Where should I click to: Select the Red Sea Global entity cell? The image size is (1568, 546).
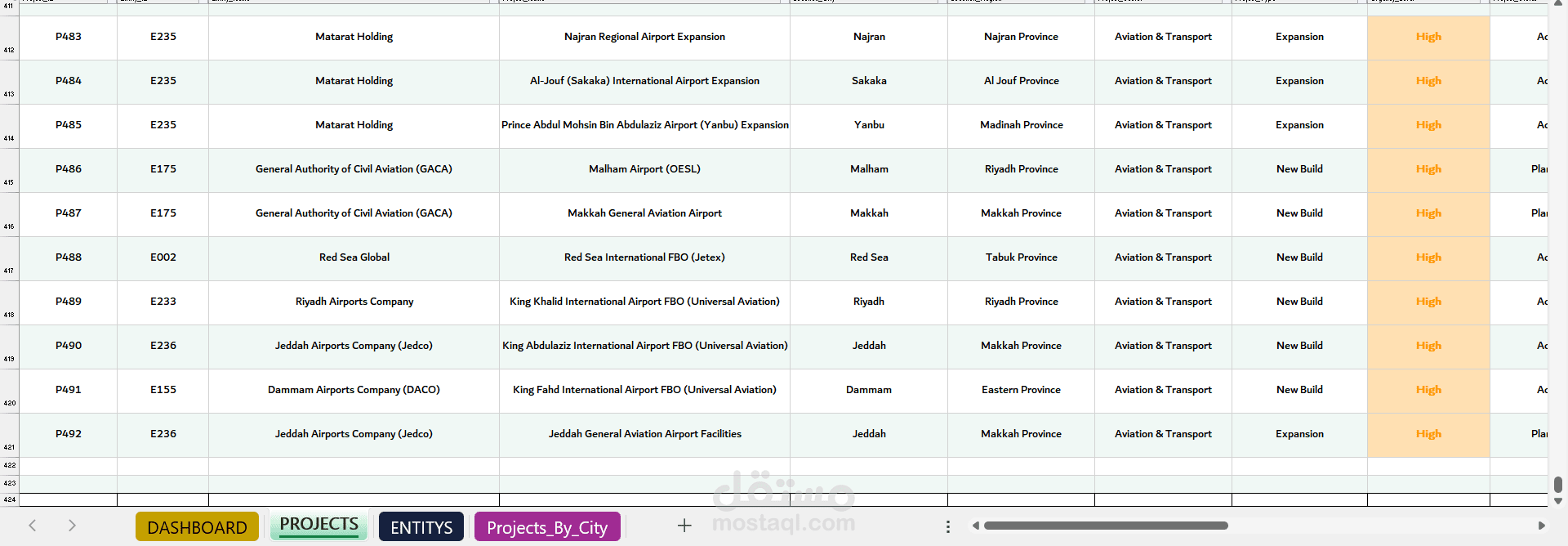pyautogui.click(x=354, y=258)
